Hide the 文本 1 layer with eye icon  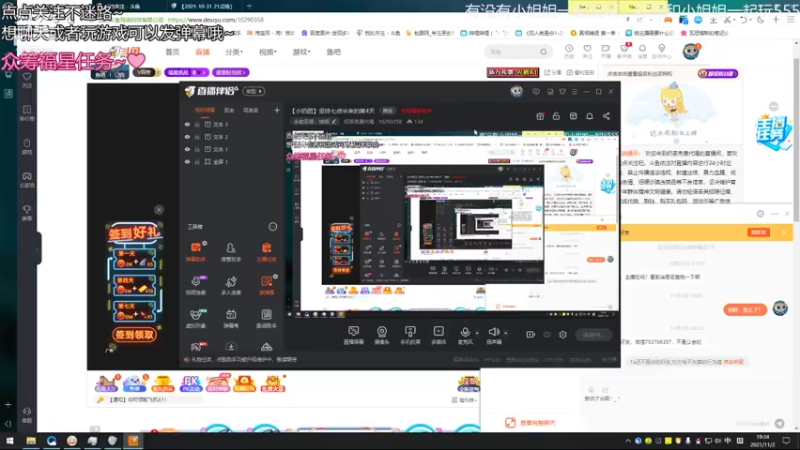point(187,149)
